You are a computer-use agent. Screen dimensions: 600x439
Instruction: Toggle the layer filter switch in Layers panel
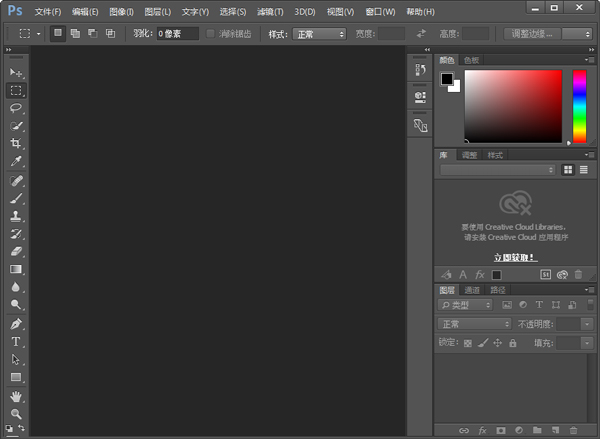[x=588, y=304]
